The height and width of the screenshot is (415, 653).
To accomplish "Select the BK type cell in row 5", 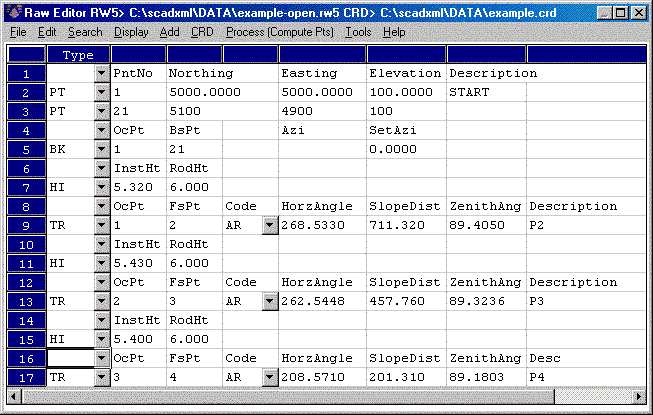I will click(x=71, y=149).
